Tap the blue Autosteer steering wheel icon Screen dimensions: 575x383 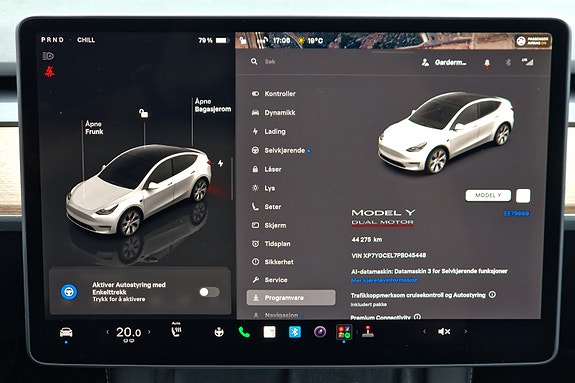[69, 292]
